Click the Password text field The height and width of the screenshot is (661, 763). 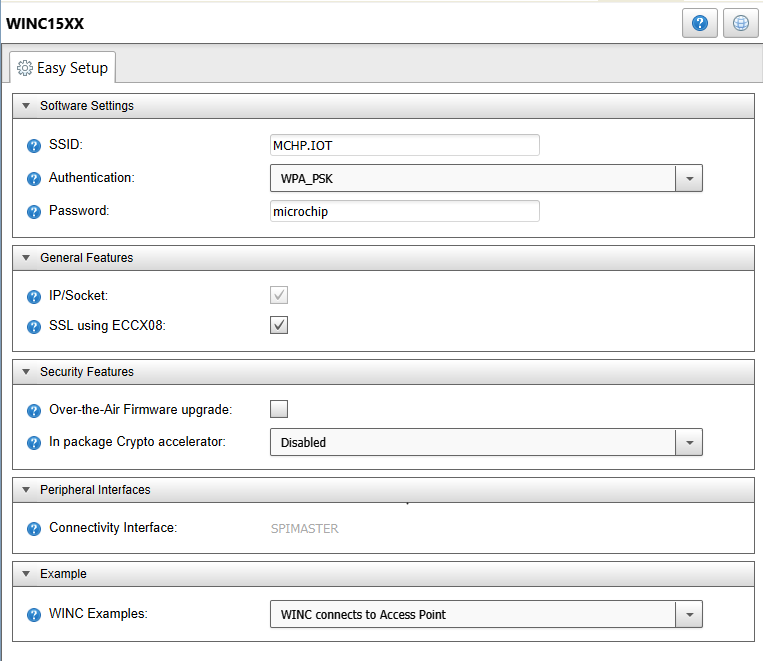click(x=404, y=211)
